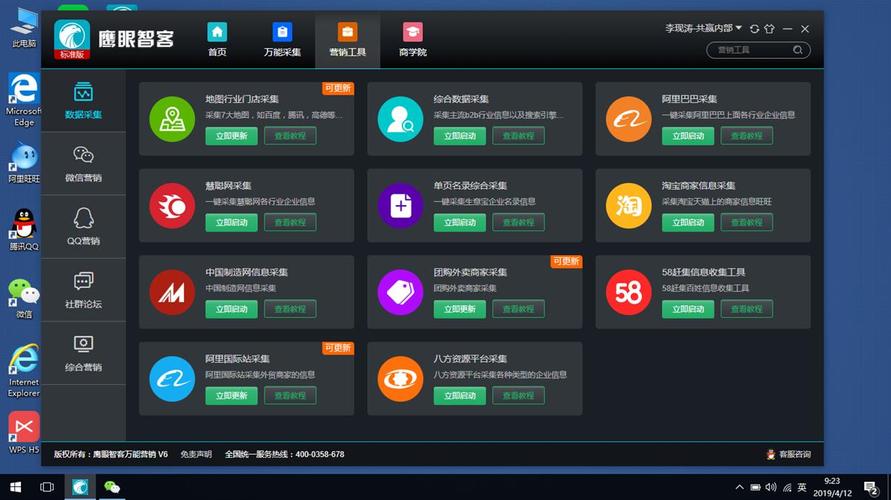Open 客服咨询 in the footer

point(789,454)
